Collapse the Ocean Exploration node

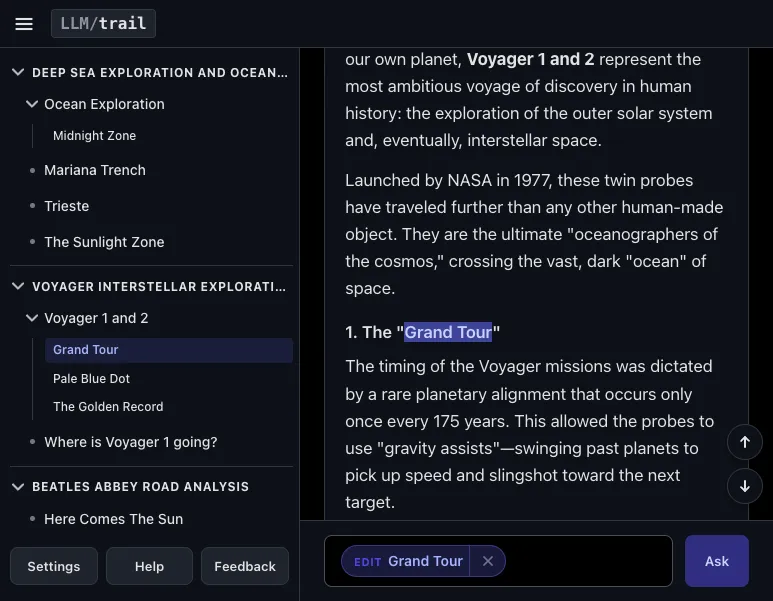(32, 104)
